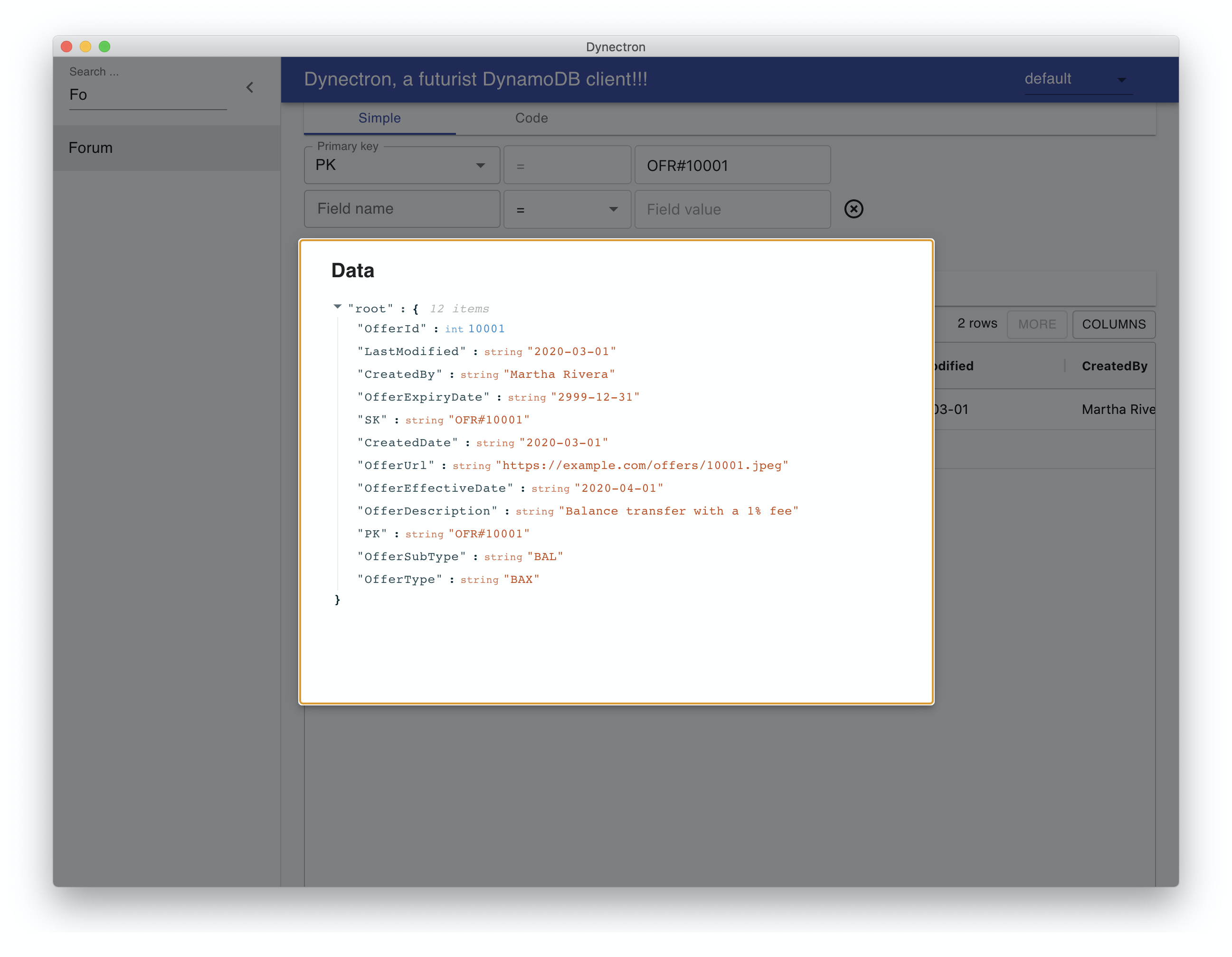Viewport: 1232px width, 957px height.
Task: Open the field operator equals dropdown
Action: click(x=567, y=209)
